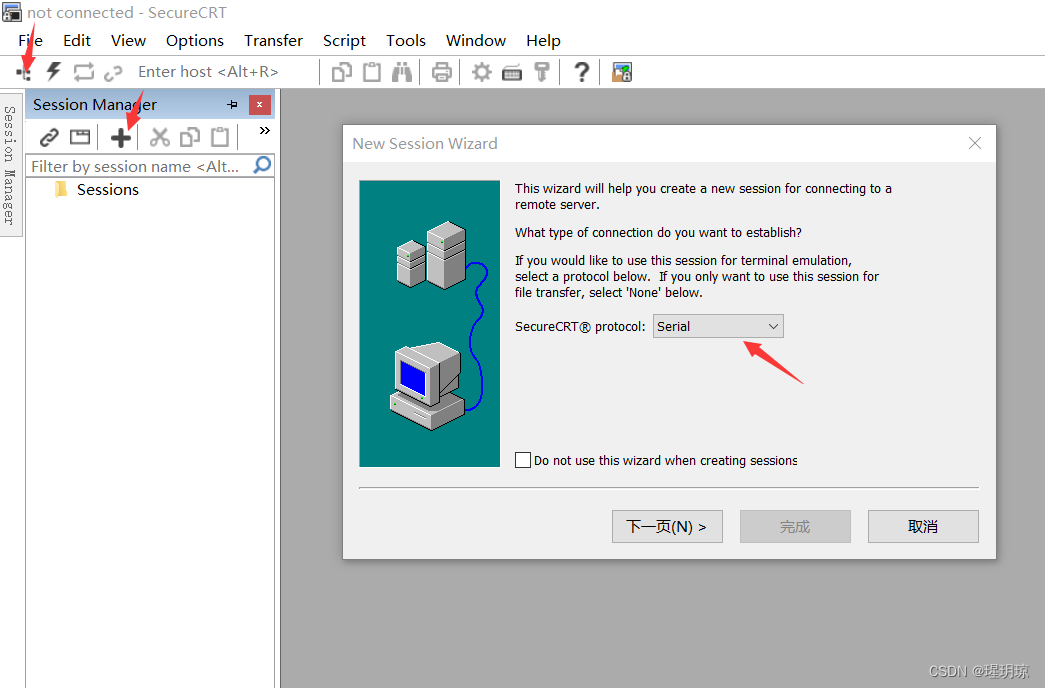Open the Options menu
Image resolution: width=1045 pixels, height=688 pixels.
point(195,41)
